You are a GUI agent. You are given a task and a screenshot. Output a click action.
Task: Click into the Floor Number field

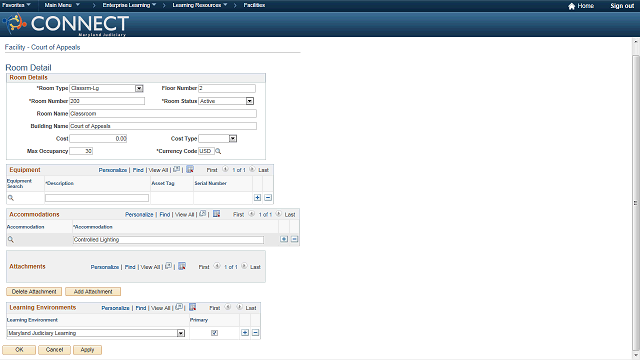pyautogui.click(x=227, y=88)
